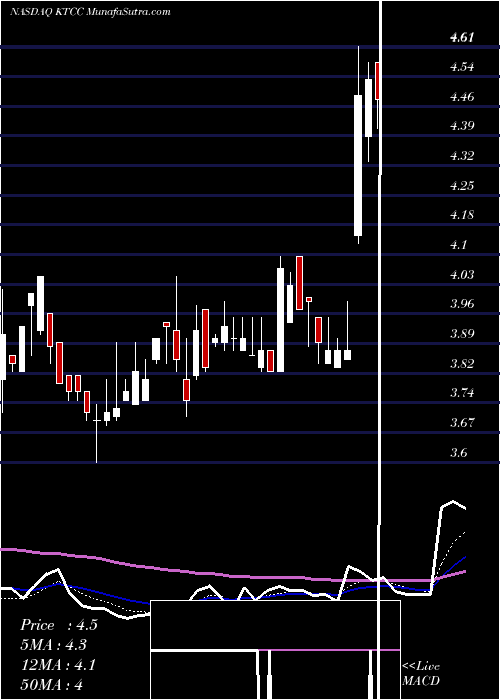500x700 pixels.
Task: Select the 4.03 price axis label
Action: (x=462, y=274)
